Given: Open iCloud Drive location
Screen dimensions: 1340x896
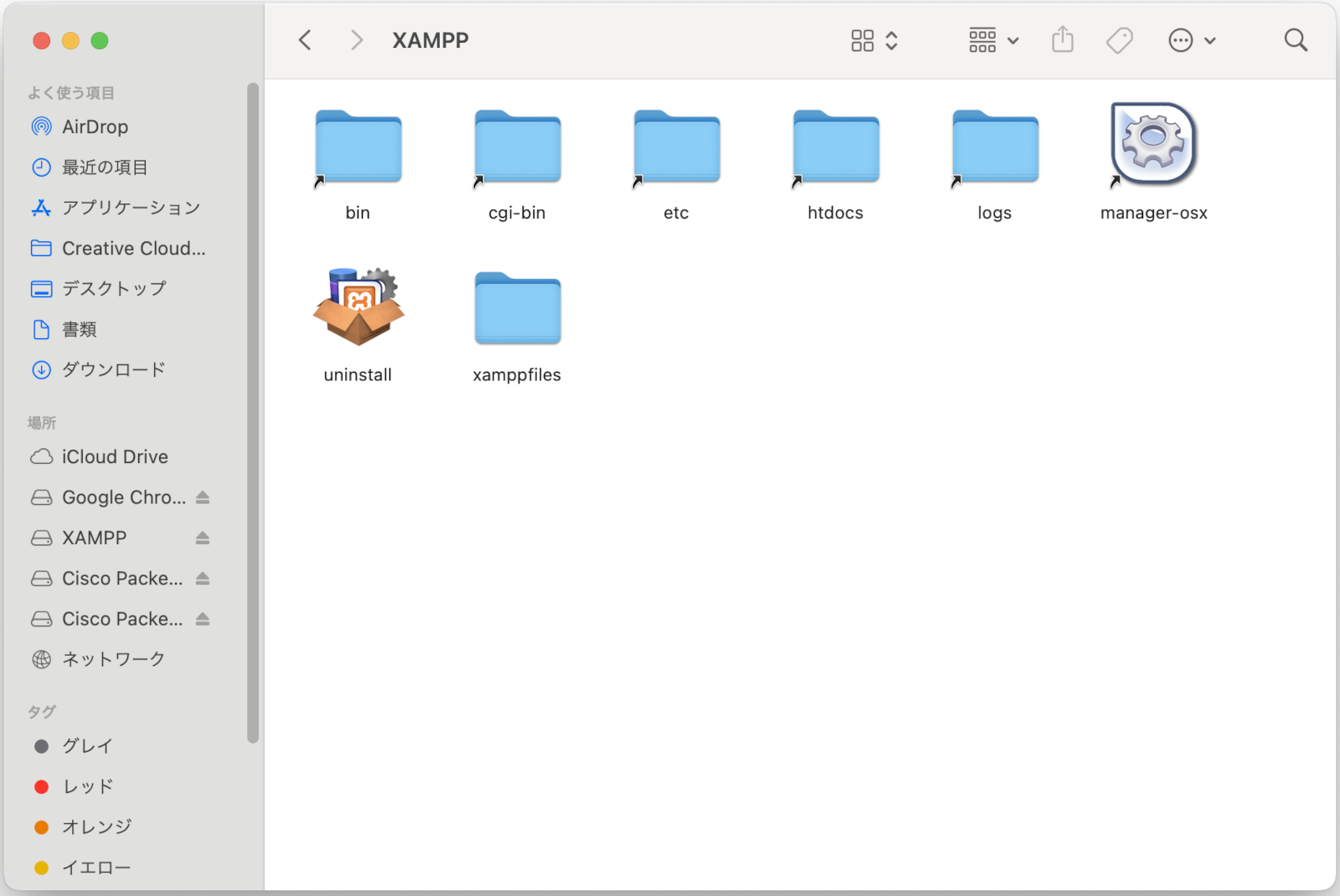Looking at the screenshot, I should [x=114, y=457].
